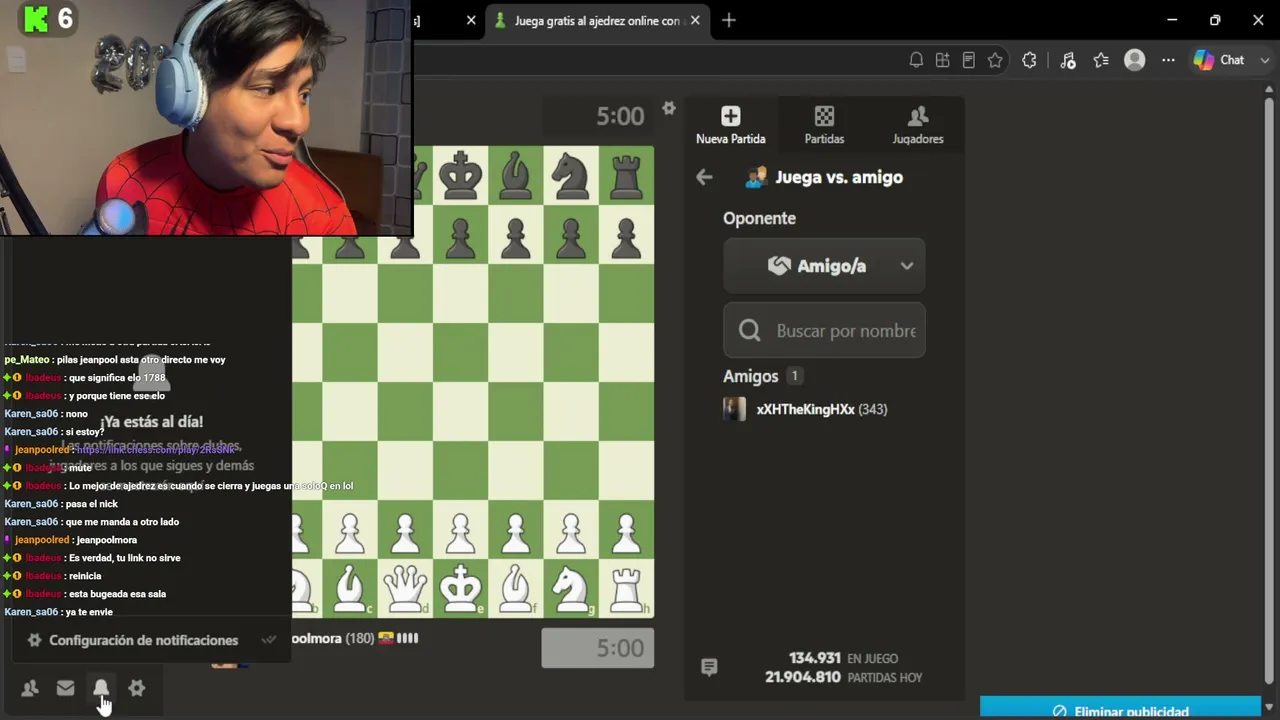Expand the Amigo/a opponent dropdown
This screenshot has width=1280, height=720.
pyautogui.click(x=824, y=266)
